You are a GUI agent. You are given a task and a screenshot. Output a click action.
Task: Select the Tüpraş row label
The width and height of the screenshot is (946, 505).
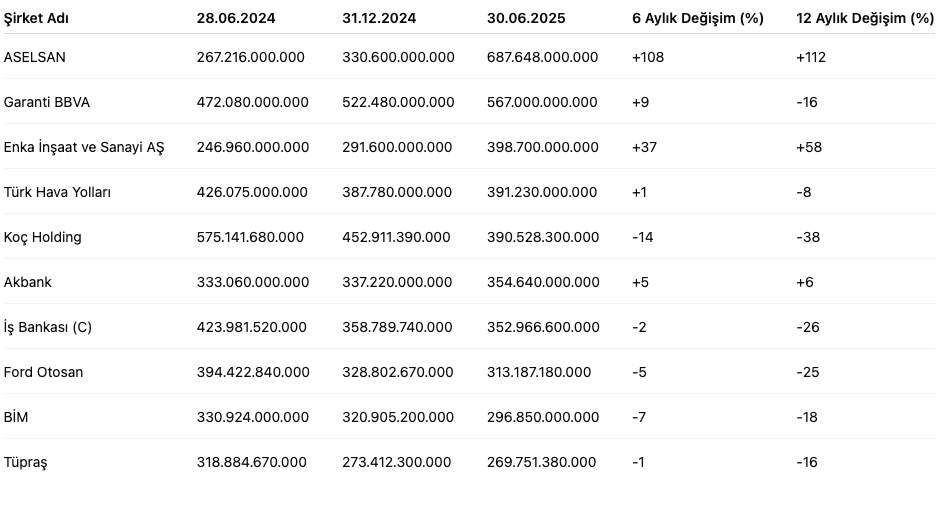point(26,462)
